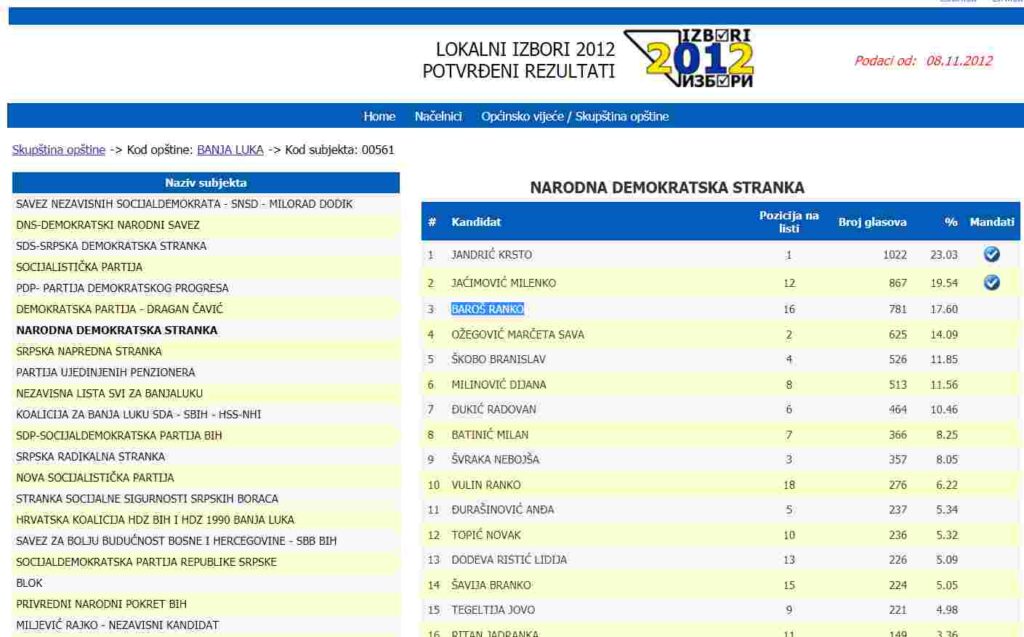Choose Srpska Napredna Stranka in the list
The width and height of the screenshot is (1024, 637).
pos(89,351)
